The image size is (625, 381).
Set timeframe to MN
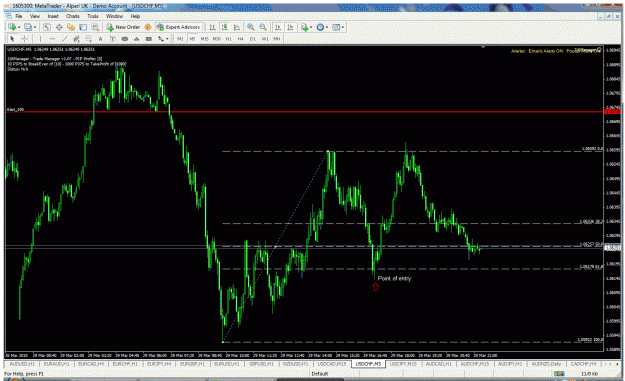tap(277, 39)
